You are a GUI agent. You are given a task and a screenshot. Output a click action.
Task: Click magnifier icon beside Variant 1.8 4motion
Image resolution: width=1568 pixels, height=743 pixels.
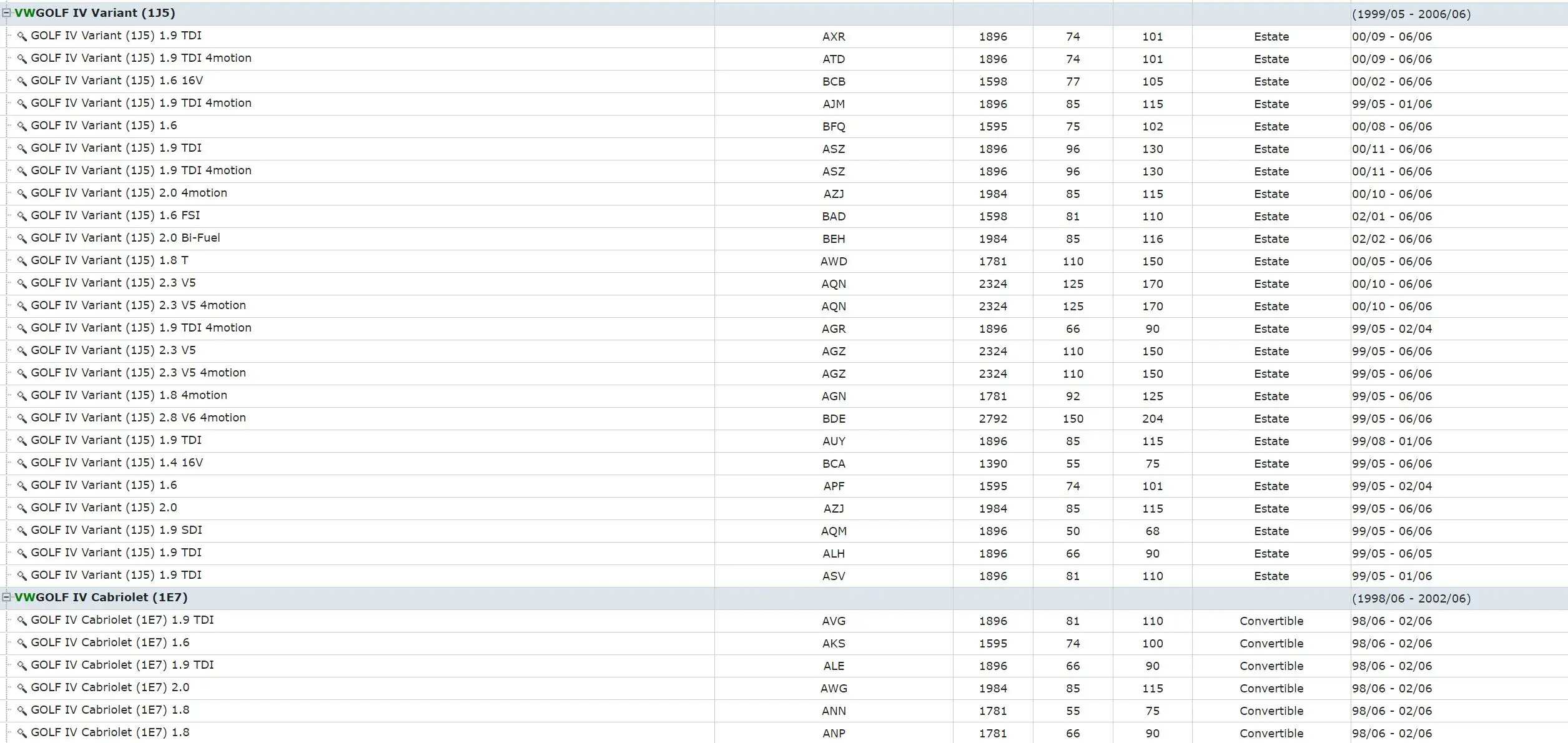coord(22,396)
